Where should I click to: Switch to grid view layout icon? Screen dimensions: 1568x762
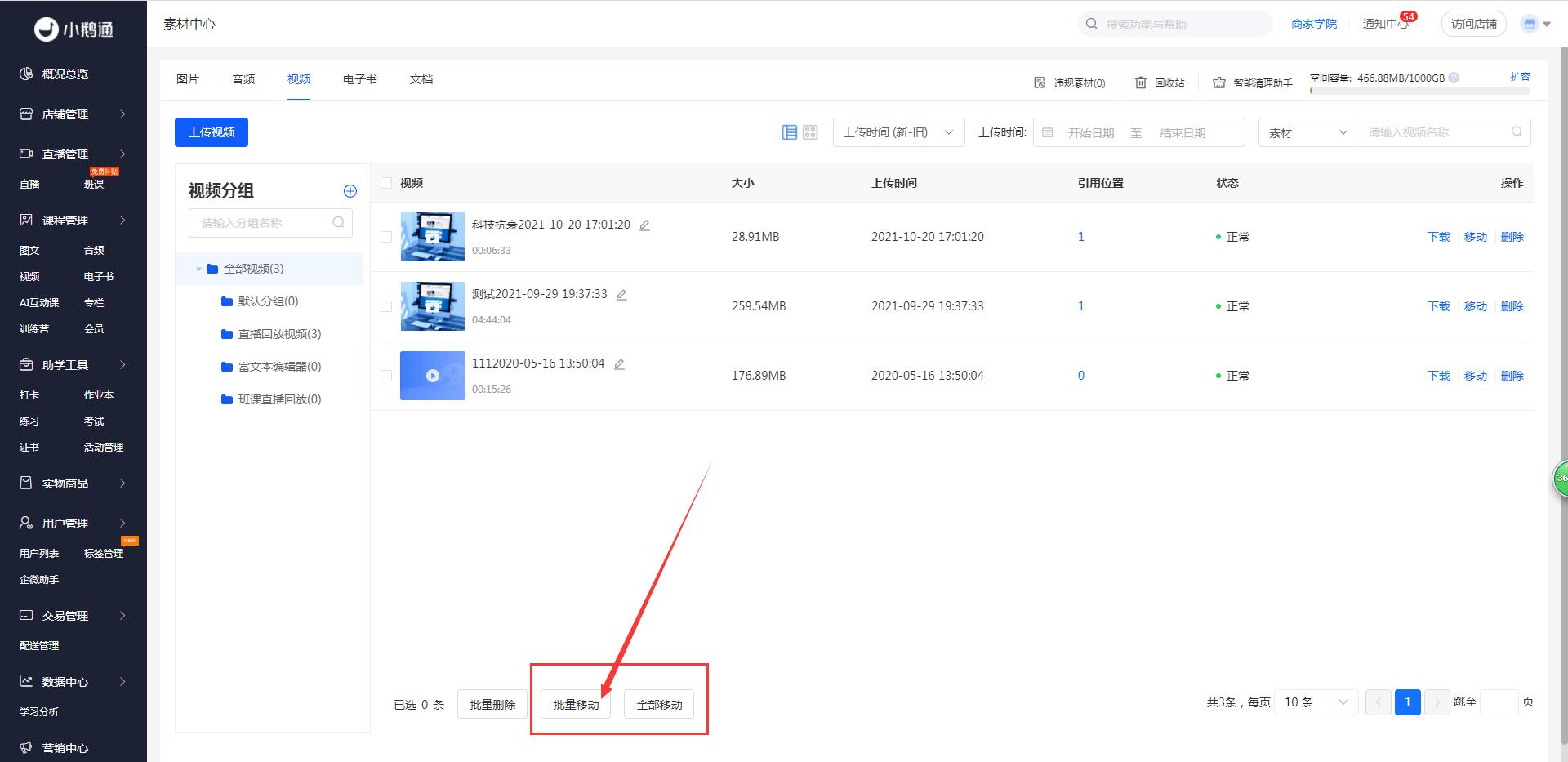click(810, 132)
